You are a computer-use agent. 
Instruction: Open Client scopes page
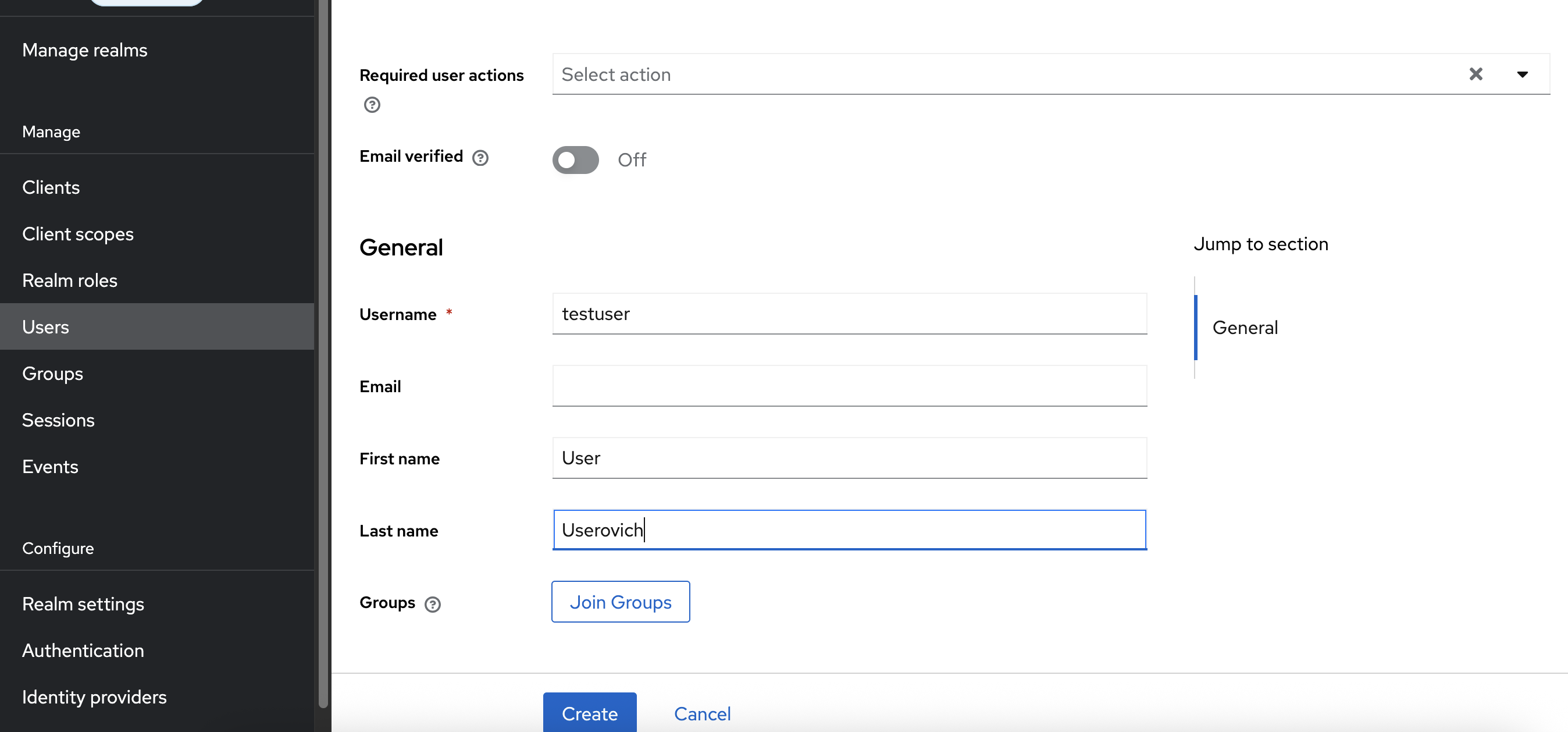(77, 234)
